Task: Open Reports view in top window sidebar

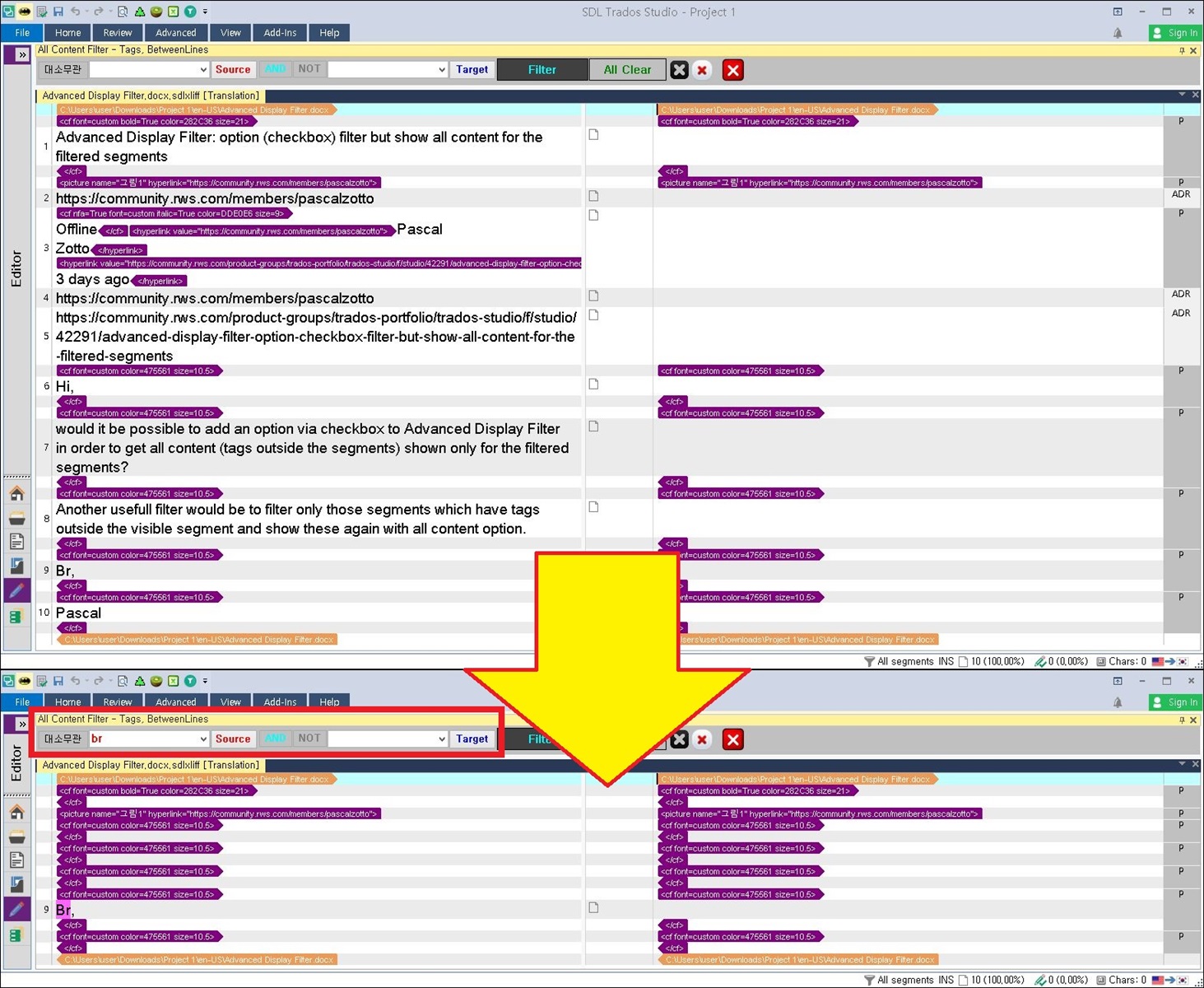Action: (x=16, y=566)
